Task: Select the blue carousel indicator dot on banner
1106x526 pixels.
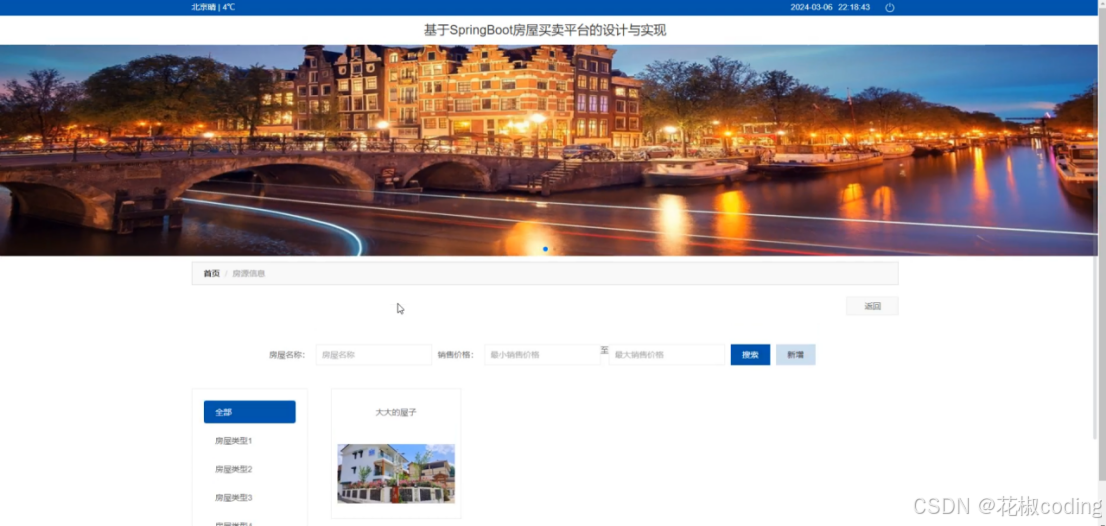Action: pyautogui.click(x=545, y=249)
